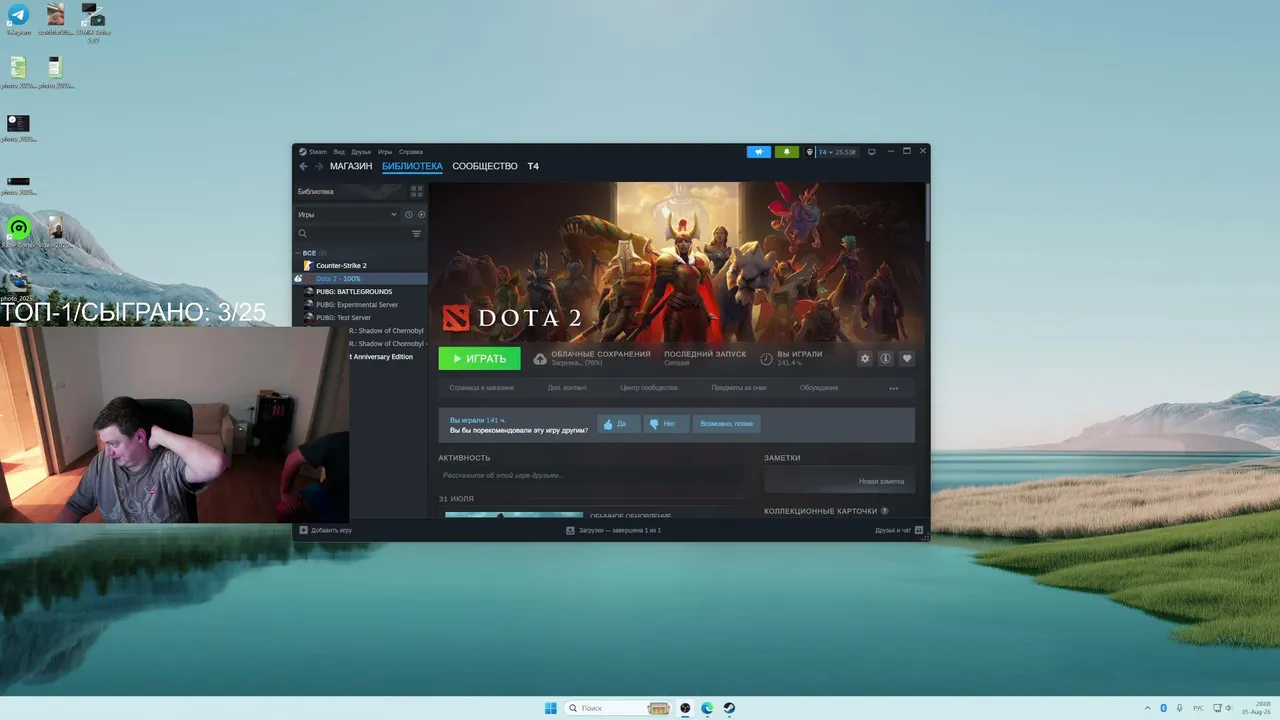
Task: Click the Нет thumbs-down button
Action: coord(667,424)
